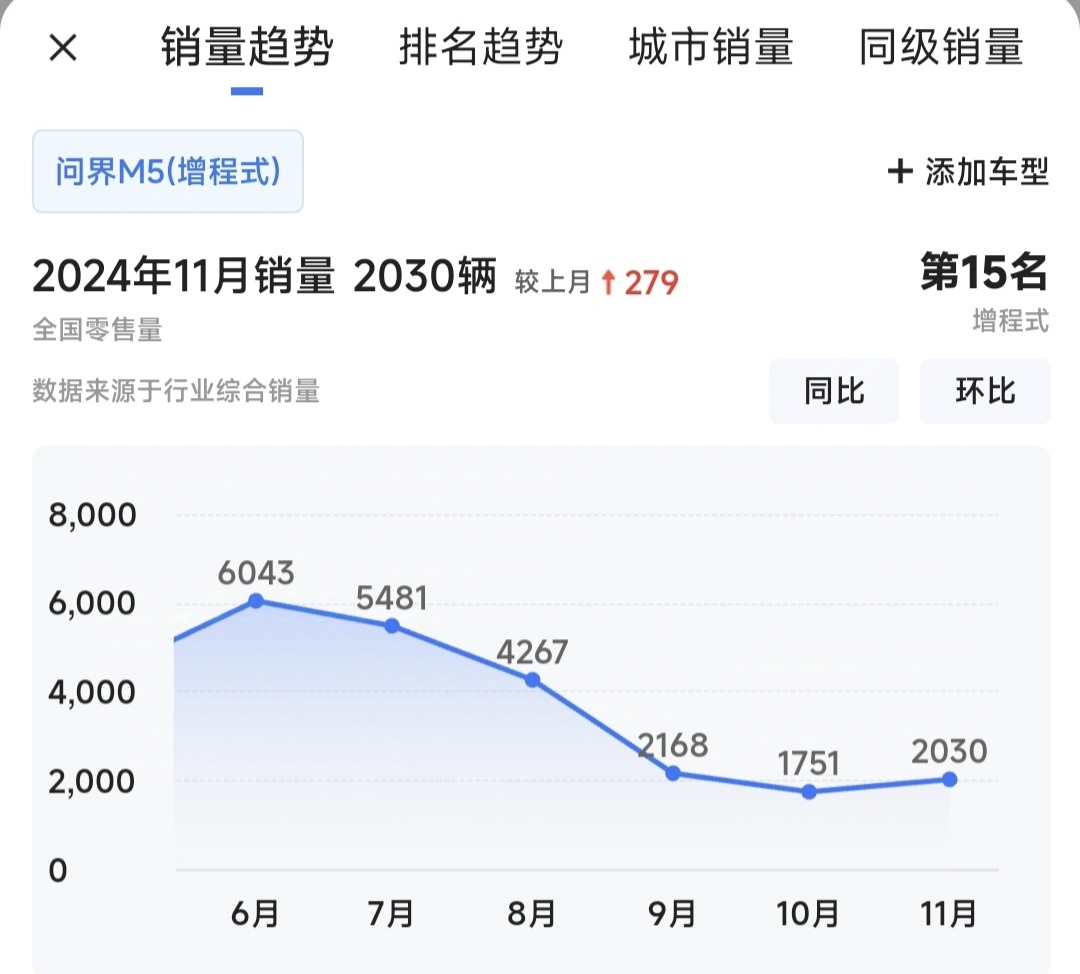Tap the 10月 axis label

(808, 913)
